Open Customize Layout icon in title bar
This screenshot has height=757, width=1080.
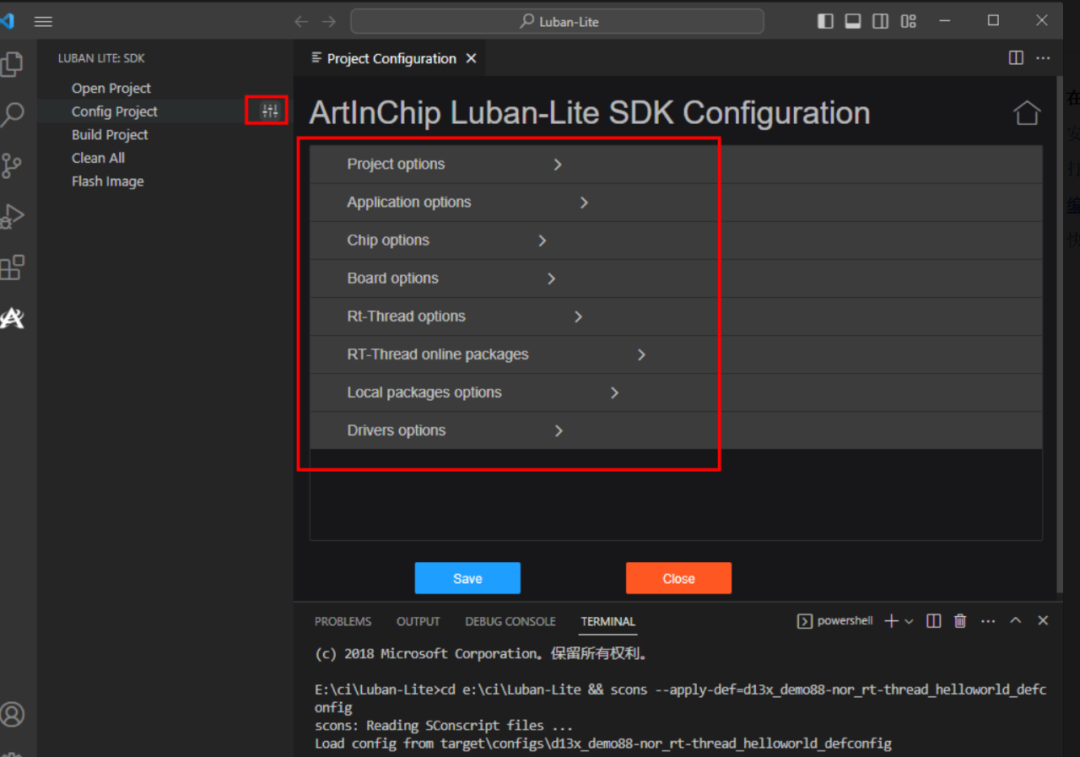tap(908, 21)
